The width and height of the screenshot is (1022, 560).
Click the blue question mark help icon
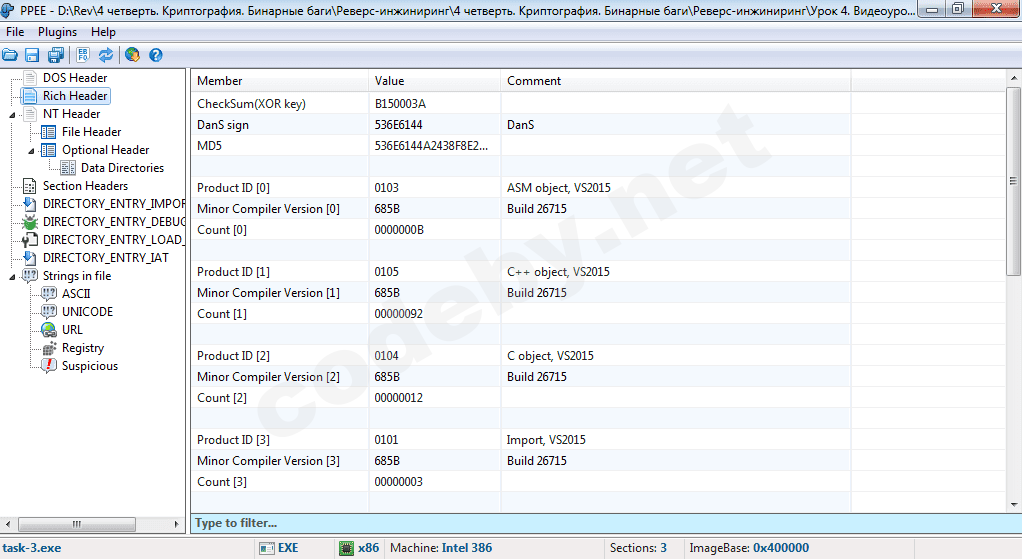(156, 55)
